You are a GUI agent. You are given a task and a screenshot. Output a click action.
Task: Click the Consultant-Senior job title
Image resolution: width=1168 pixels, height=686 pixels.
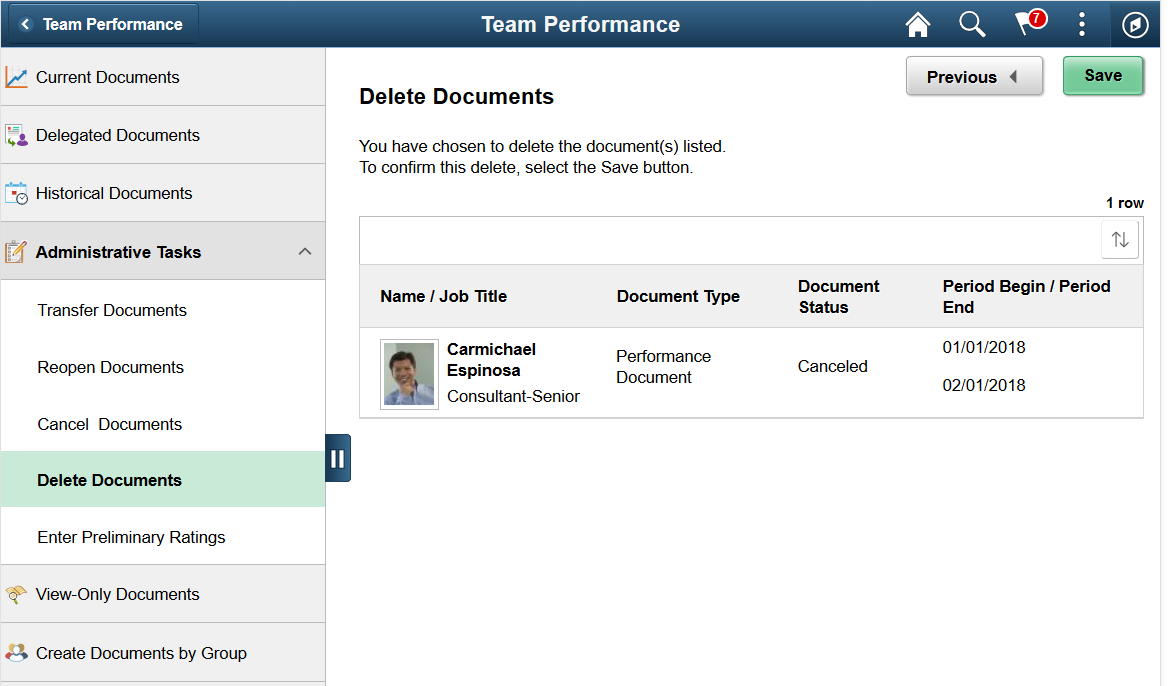coord(513,396)
